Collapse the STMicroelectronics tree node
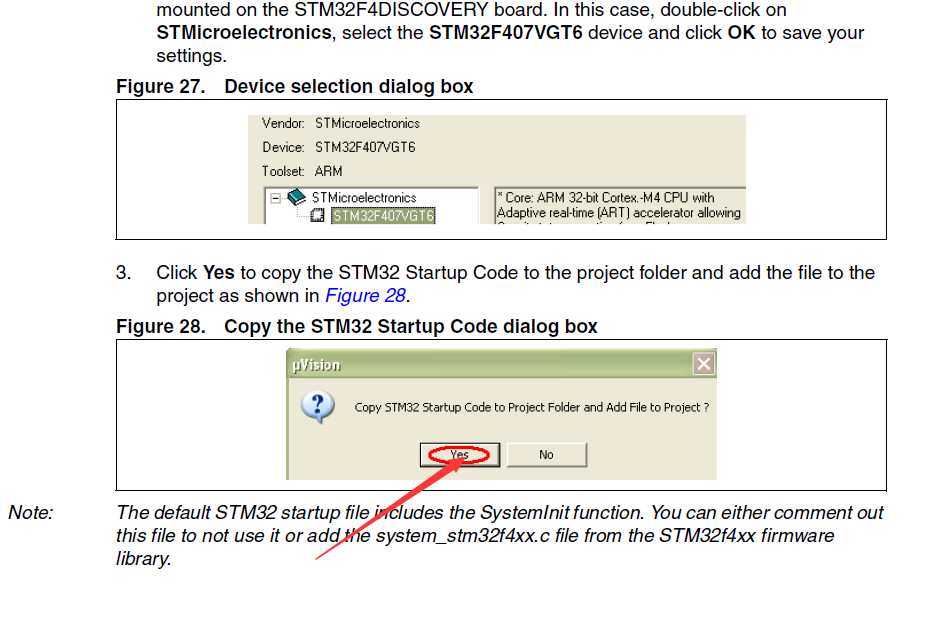This screenshot has width=943, height=632. tap(275, 198)
